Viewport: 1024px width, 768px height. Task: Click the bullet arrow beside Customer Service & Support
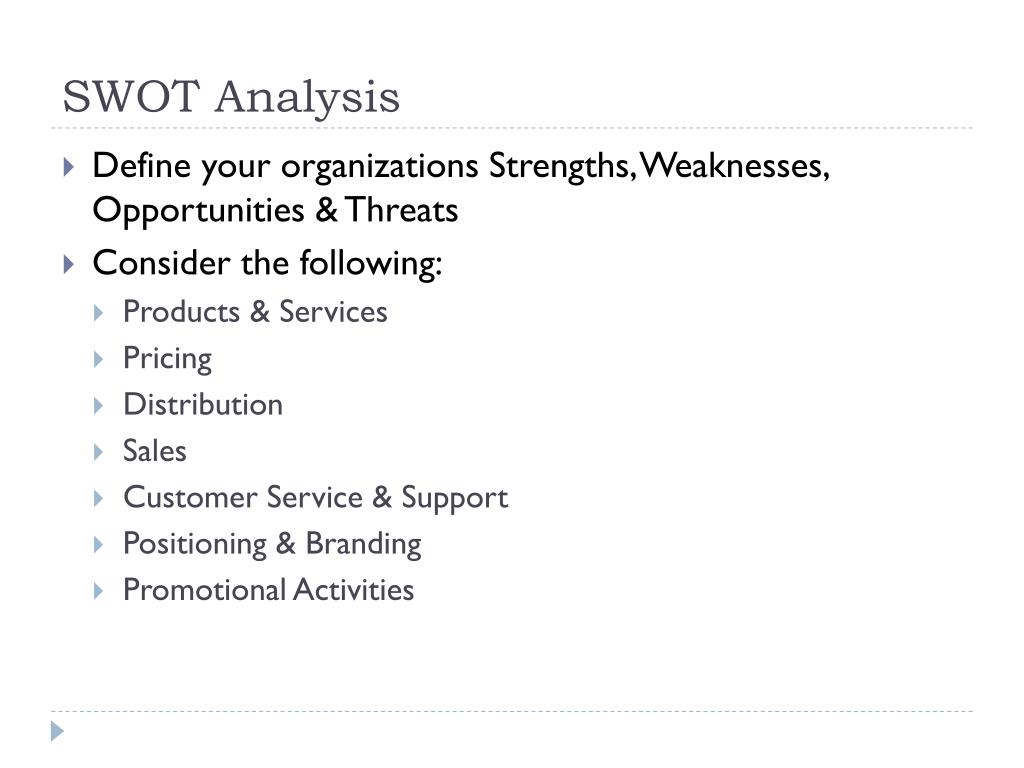click(99, 499)
